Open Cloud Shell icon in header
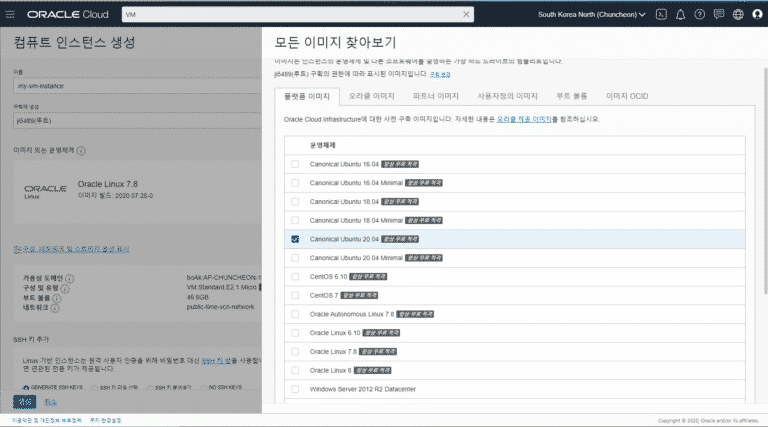The image size is (768, 427). pyautogui.click(x=661, y=14)
